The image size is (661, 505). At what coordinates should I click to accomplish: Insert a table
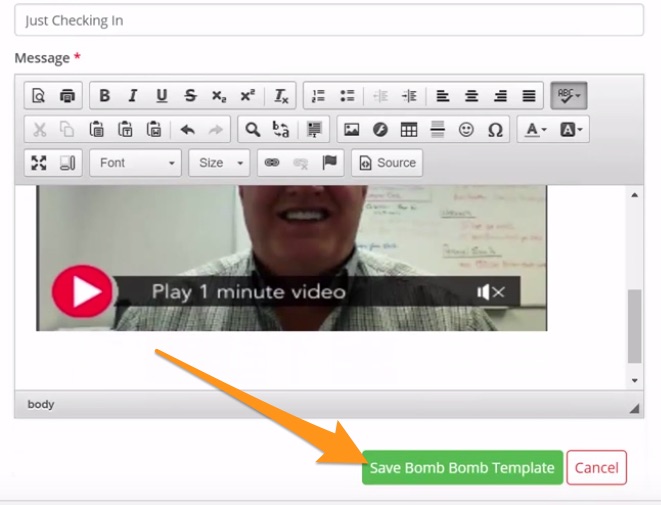tap(409, 129)
